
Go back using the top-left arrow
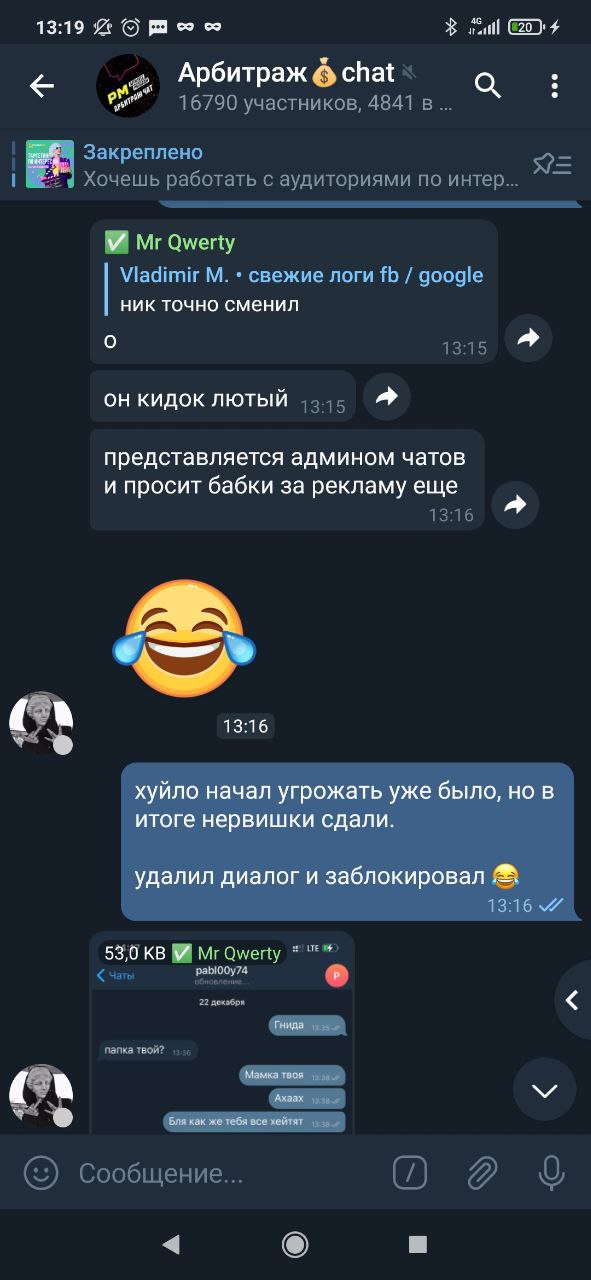[42, 87]
